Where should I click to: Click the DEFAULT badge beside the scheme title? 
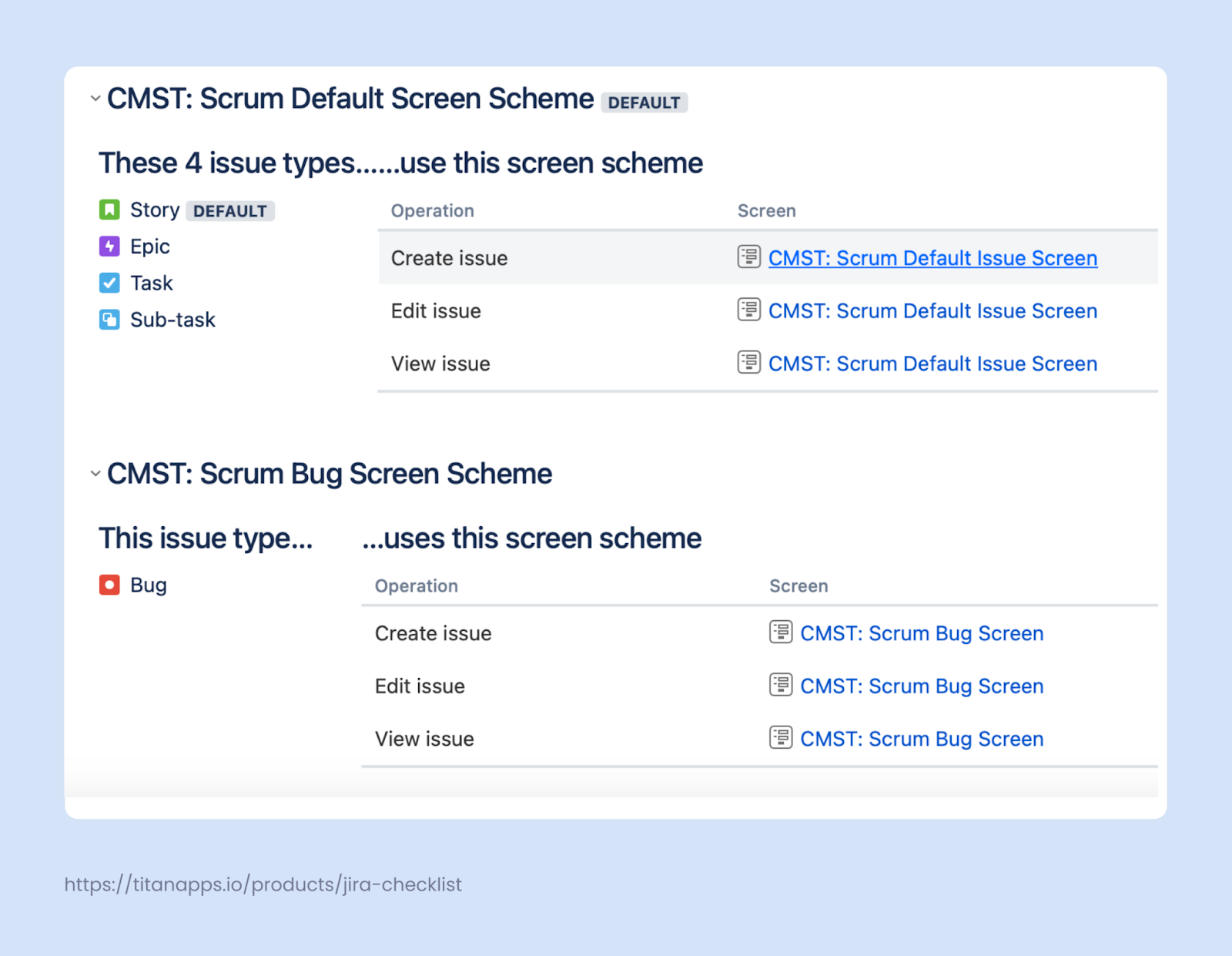click(x=644, y=102)
